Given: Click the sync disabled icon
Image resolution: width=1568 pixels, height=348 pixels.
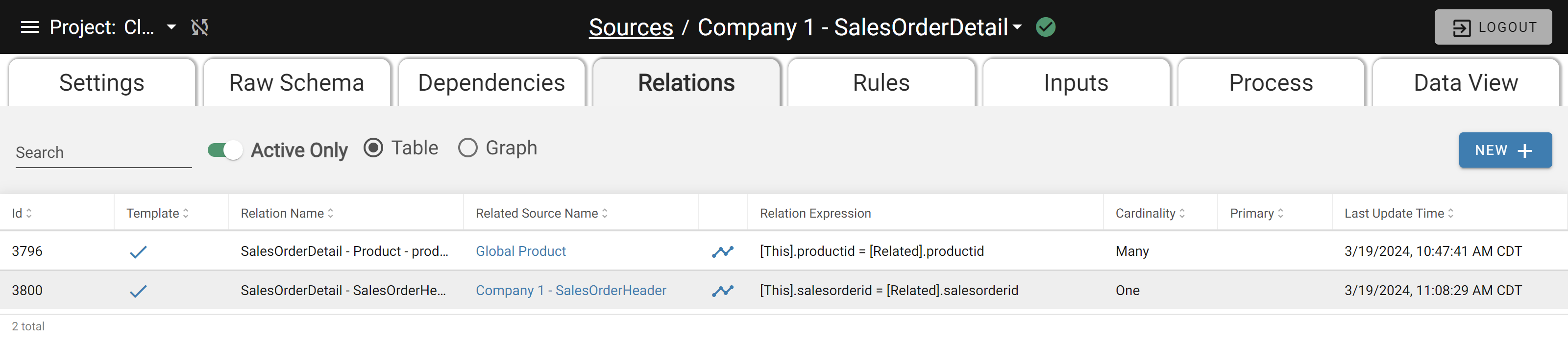Looking at the screenshot, I should tap(199, 27).
